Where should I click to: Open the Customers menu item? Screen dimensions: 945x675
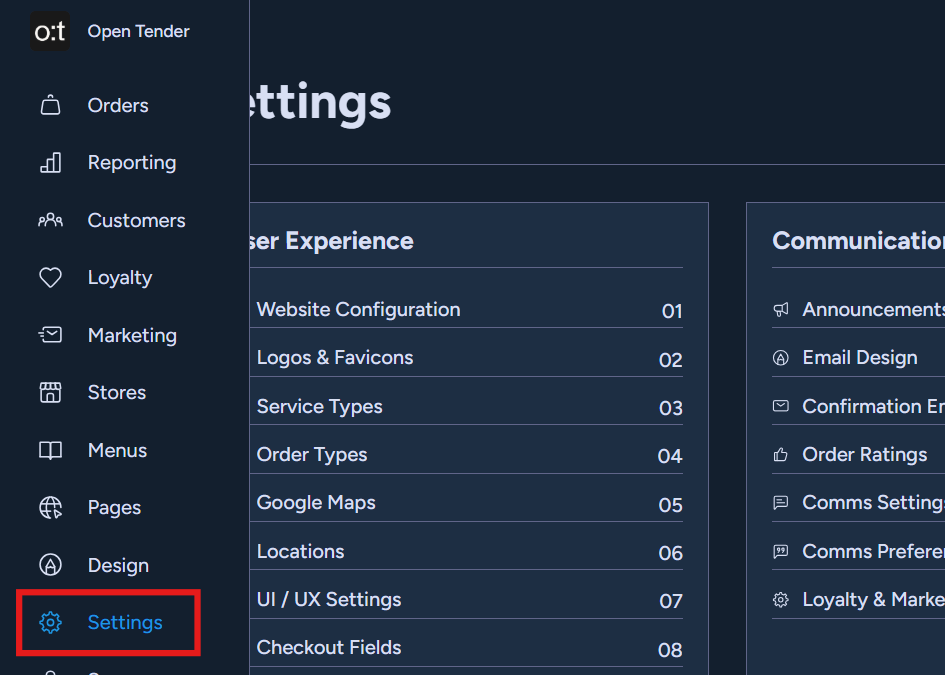click(x=137, y=221)
